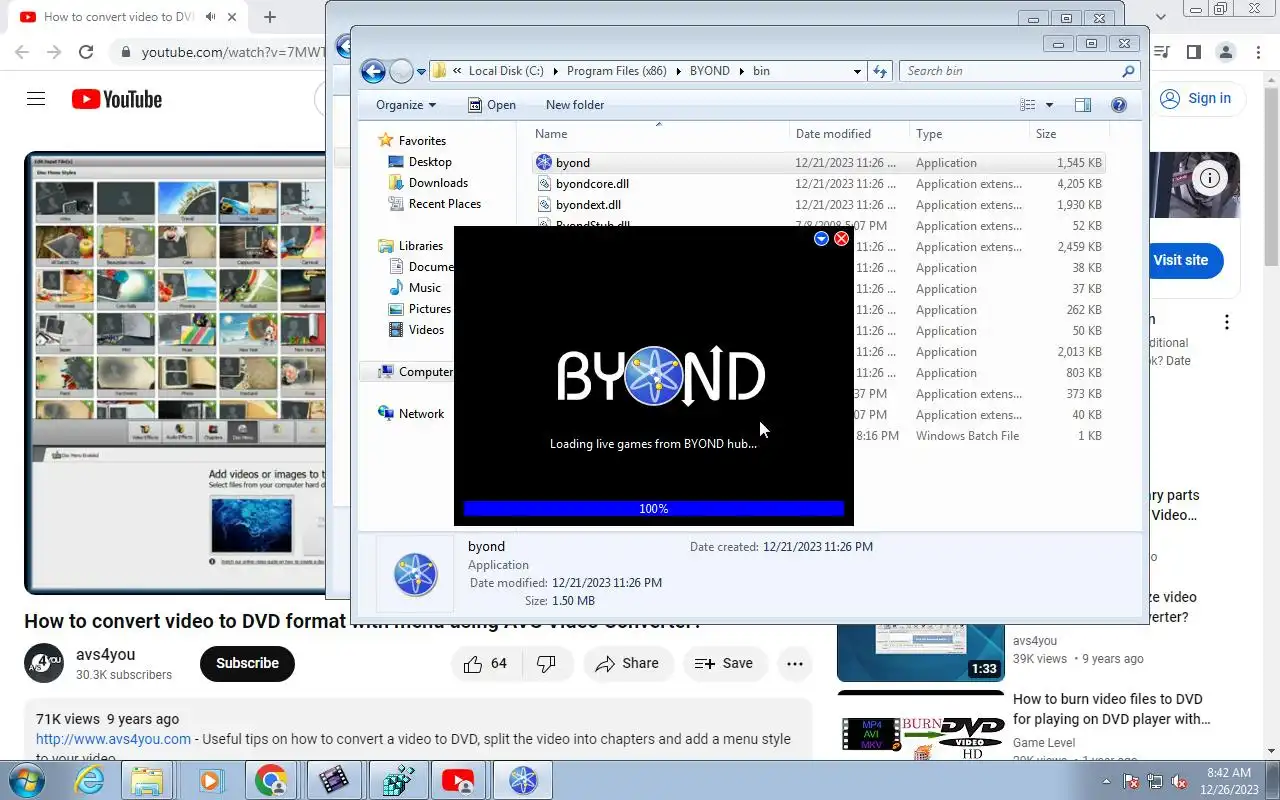Open recommended video with 1:33 thumbnail
Image resolution: width=1280 pixels, height=800 pixels.
(x=920, y=652)
